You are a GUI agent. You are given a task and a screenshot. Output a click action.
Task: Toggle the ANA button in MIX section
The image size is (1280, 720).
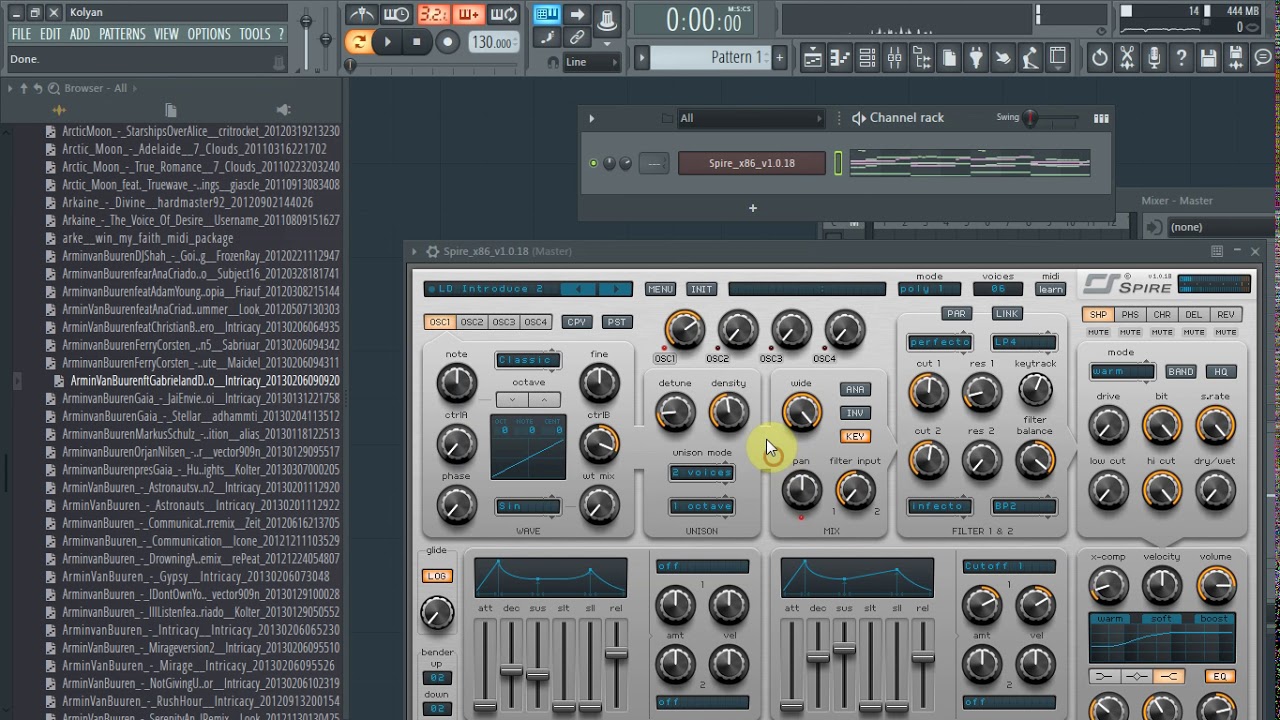(855, 390)
